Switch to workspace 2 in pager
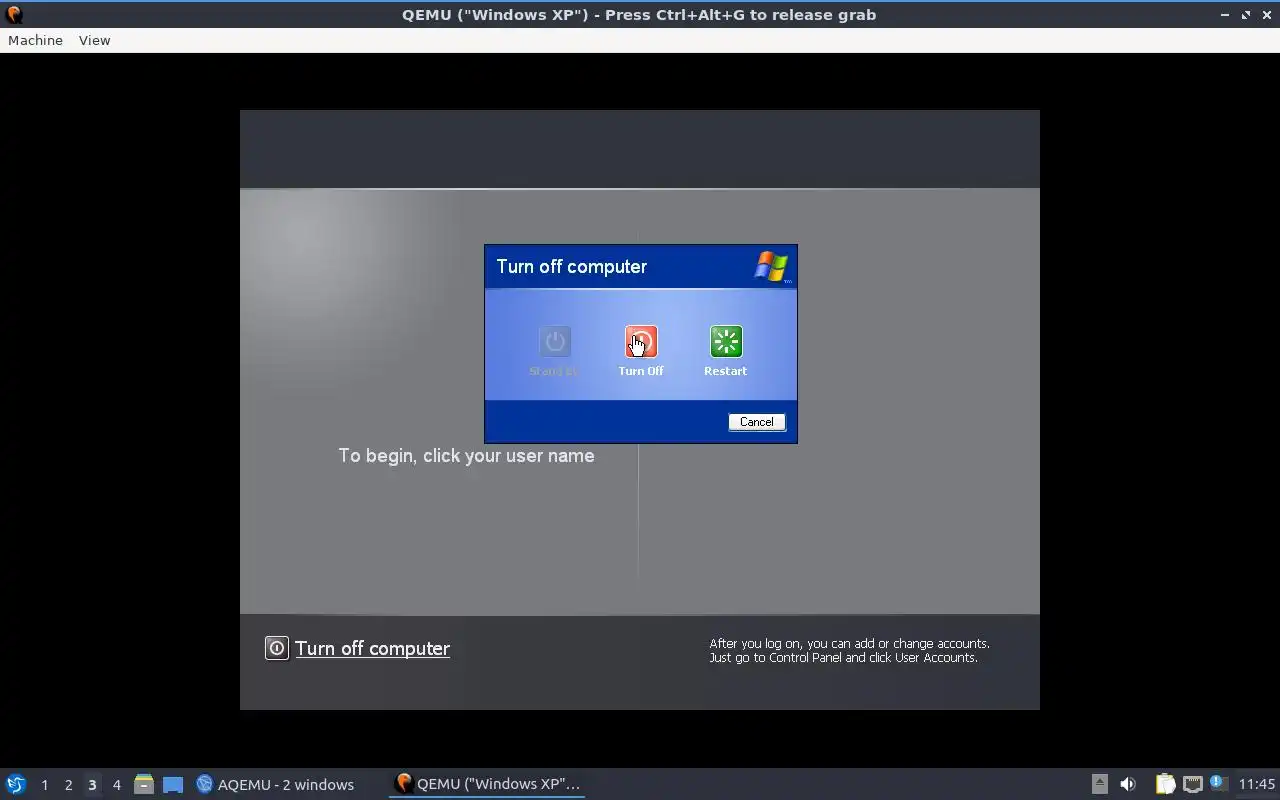Image resolution: width=1280 pixels, height=800 pixels. click(68, 785)
